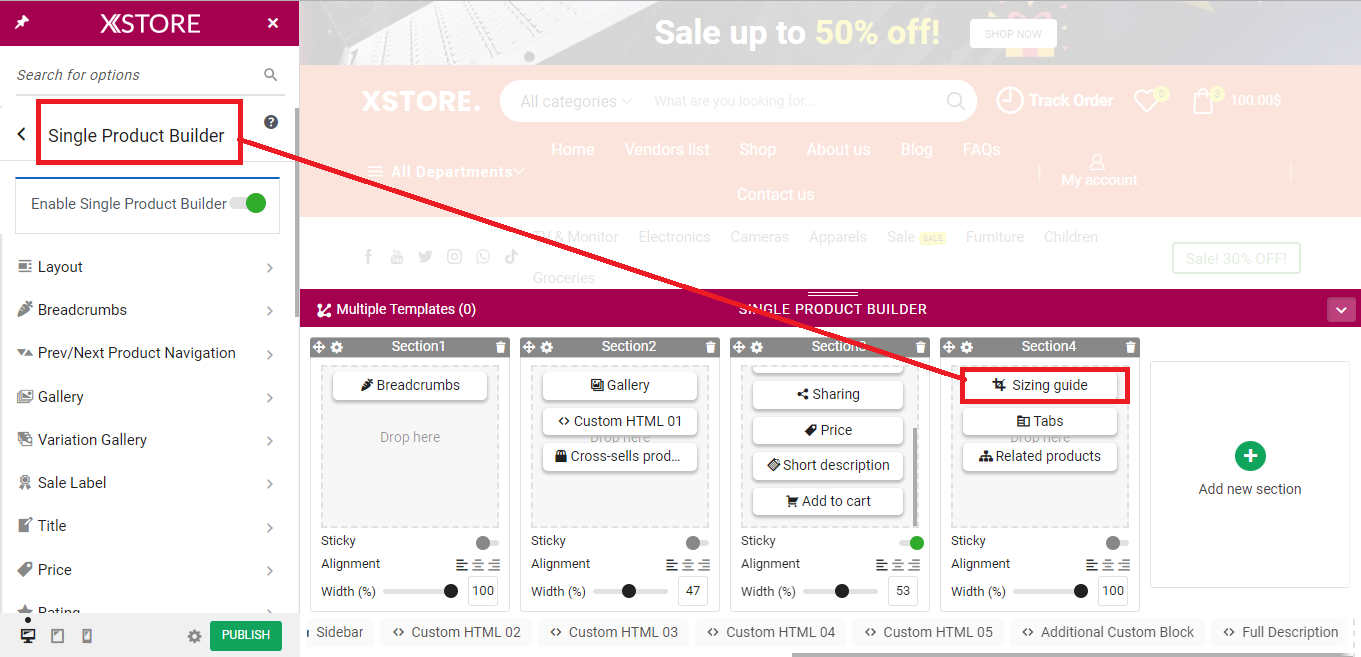Click Section3 width value field showing 53
This screenshot has height=657, width=1361.
pos(903,591)
